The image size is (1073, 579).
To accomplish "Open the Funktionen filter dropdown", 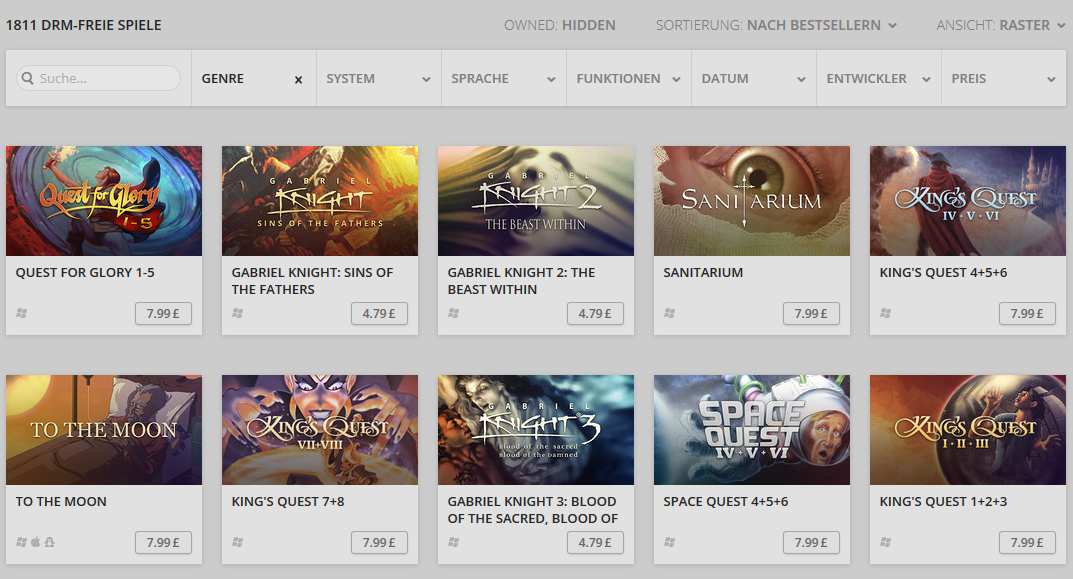I will (x=629, y=78).
